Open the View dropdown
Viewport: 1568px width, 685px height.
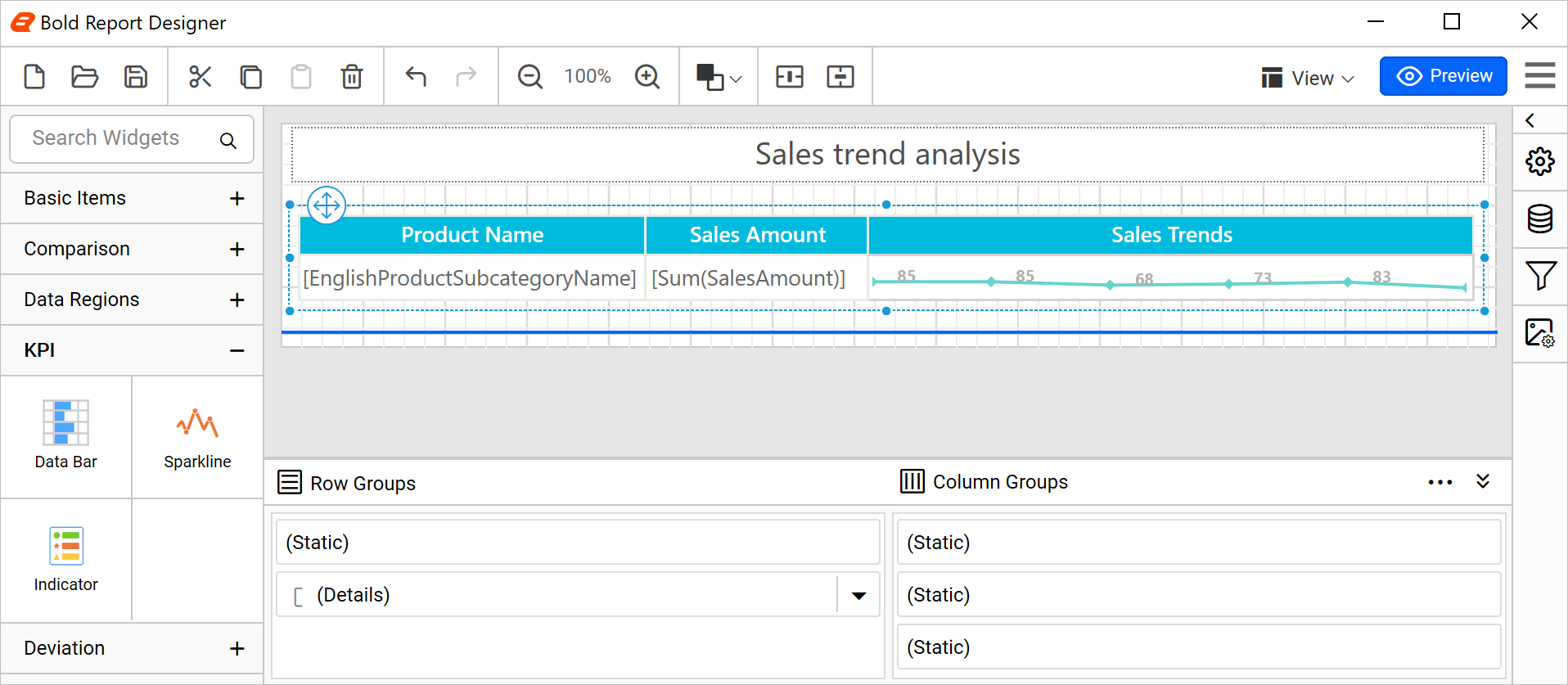tap(1308, 78)
